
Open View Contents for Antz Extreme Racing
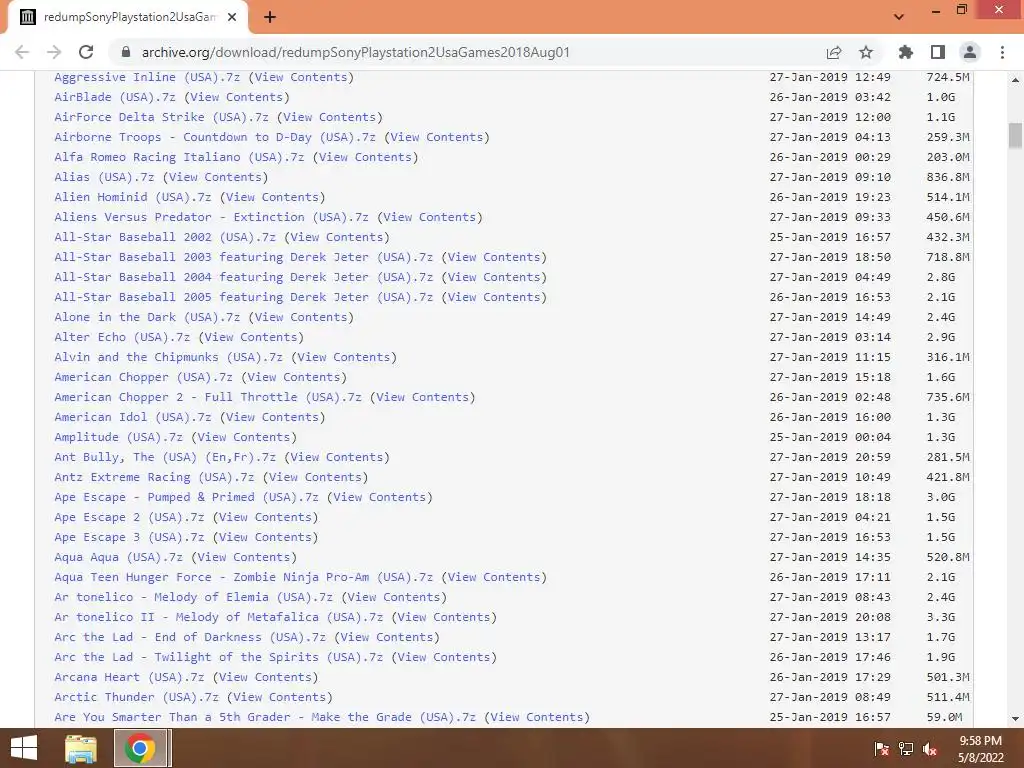pos(315,477)
